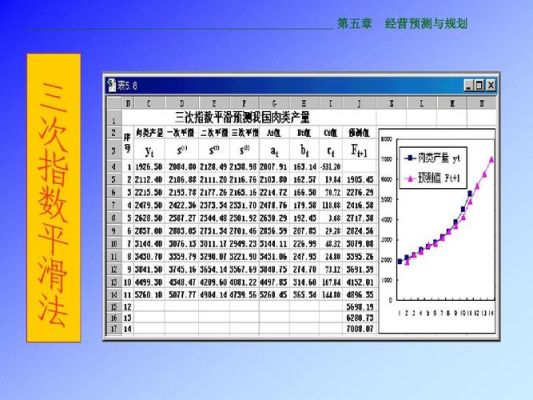Screen dimensions: 533x400
Task: Select the forecast cell 2276.29
Action: [x=360, y=192]
